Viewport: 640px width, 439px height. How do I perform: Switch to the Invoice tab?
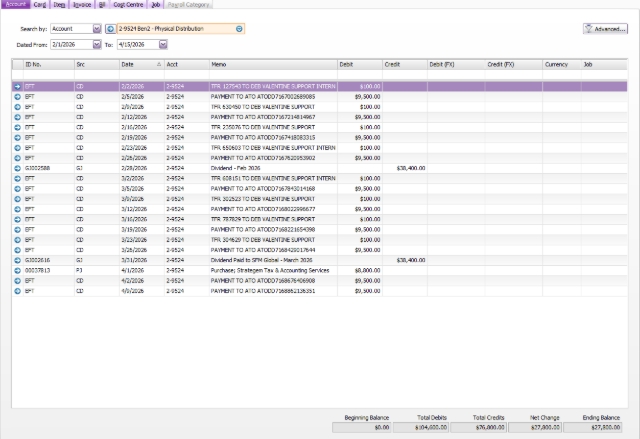tap(82, 4)
